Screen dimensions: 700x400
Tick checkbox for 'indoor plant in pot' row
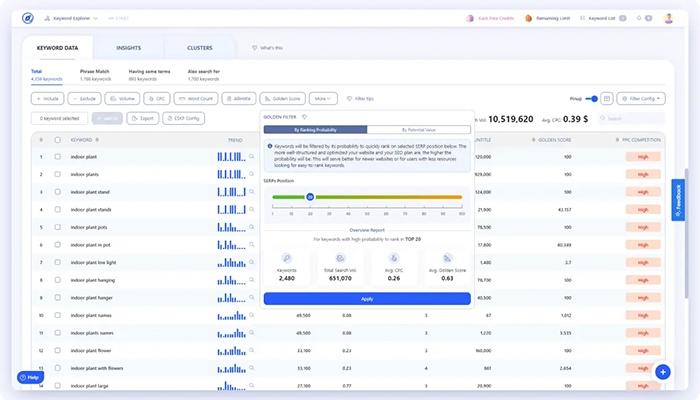tap(58, 245)
